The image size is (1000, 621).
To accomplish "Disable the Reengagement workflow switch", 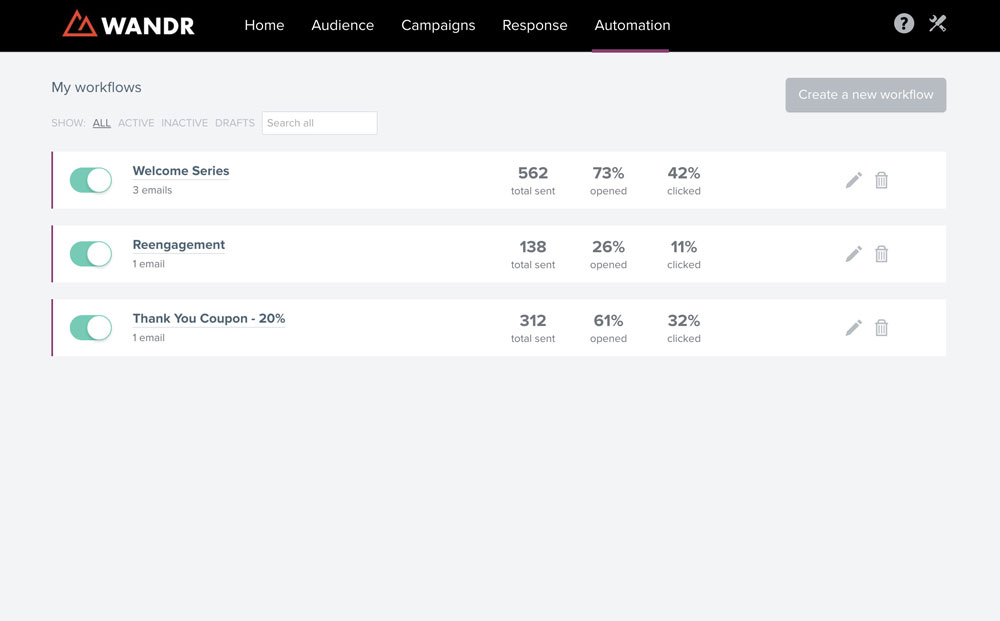I will 91,254.
